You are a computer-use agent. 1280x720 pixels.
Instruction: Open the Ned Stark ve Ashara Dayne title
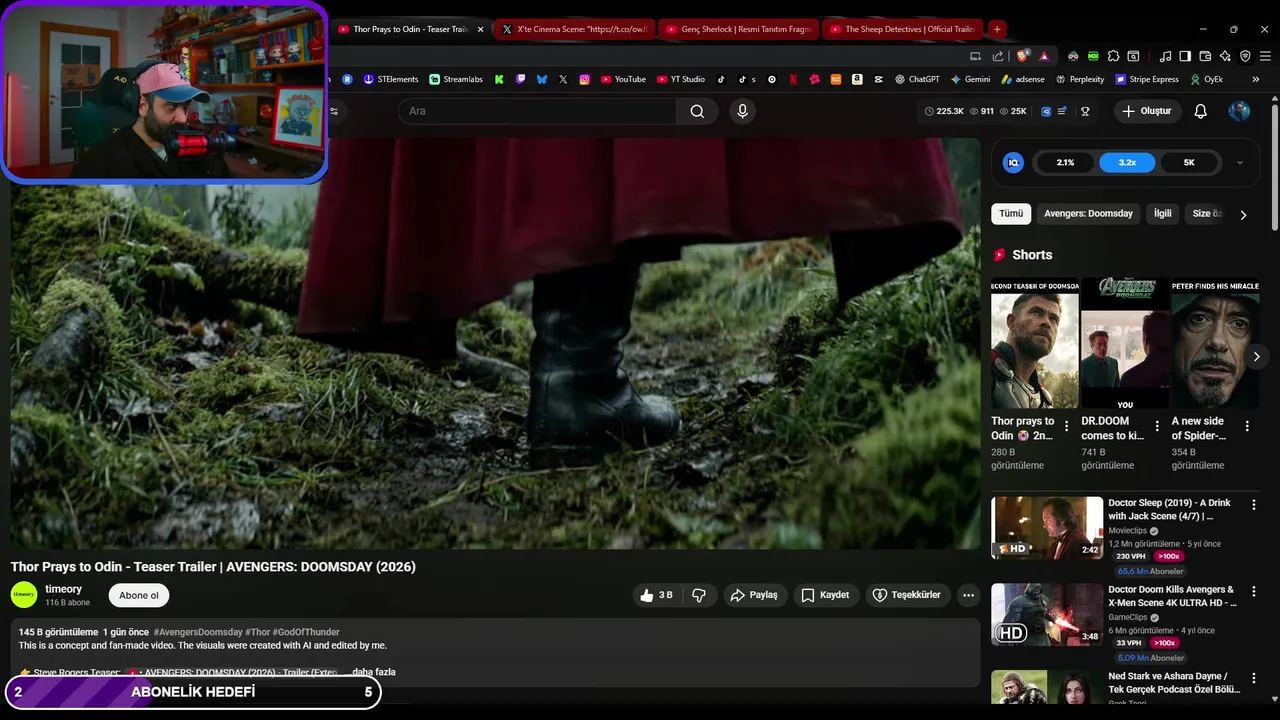pyautogui.click(x=1173, y=683)
